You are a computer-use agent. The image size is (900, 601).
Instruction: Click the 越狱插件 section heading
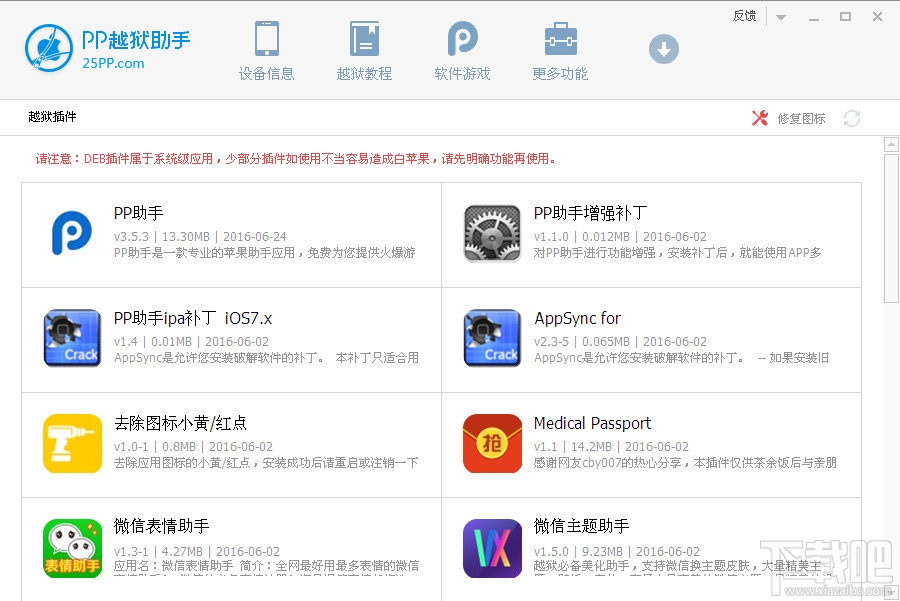52,117
